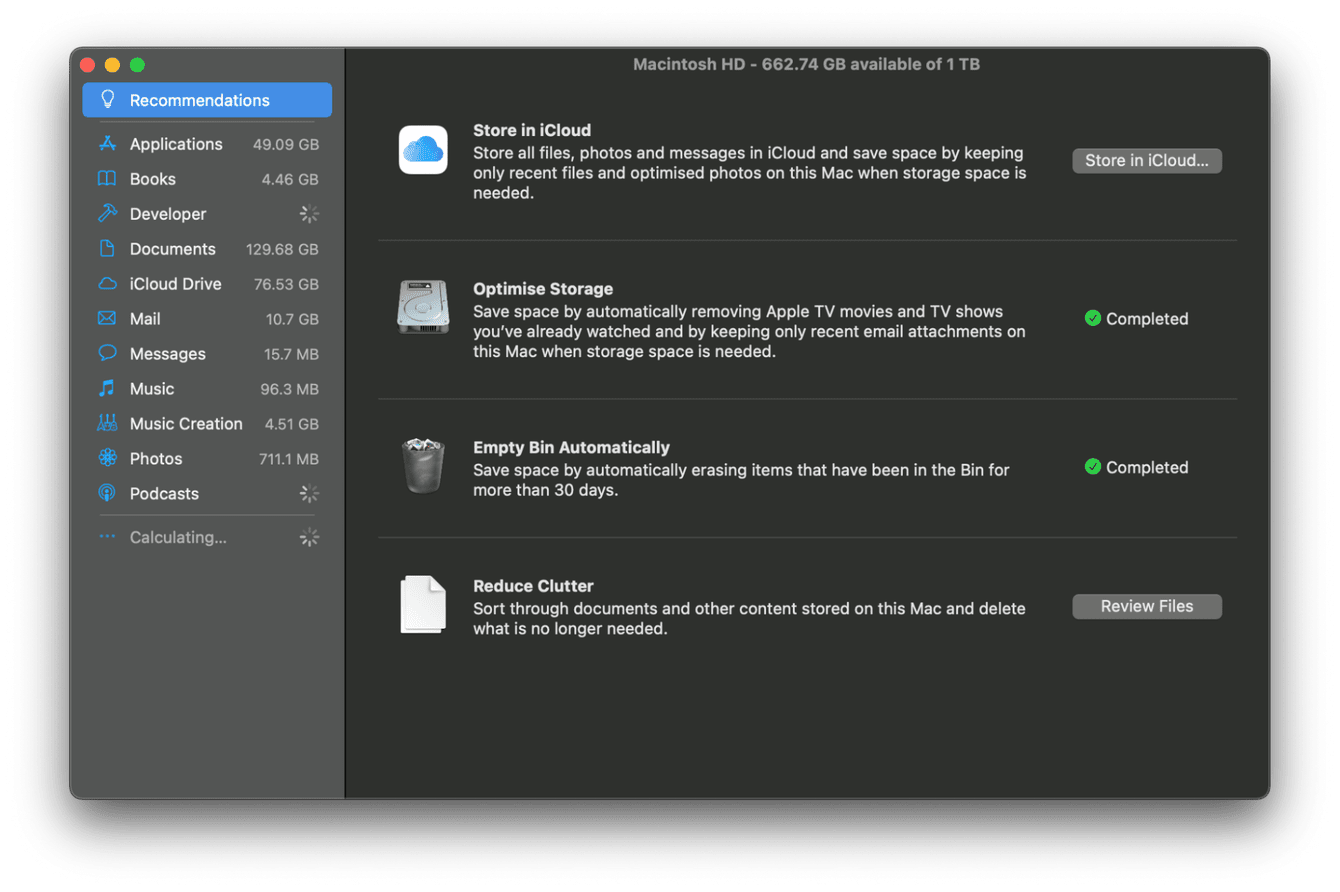Click the documents icon for Reduce Clutter
1340x892 pixels.
point(423,604)
